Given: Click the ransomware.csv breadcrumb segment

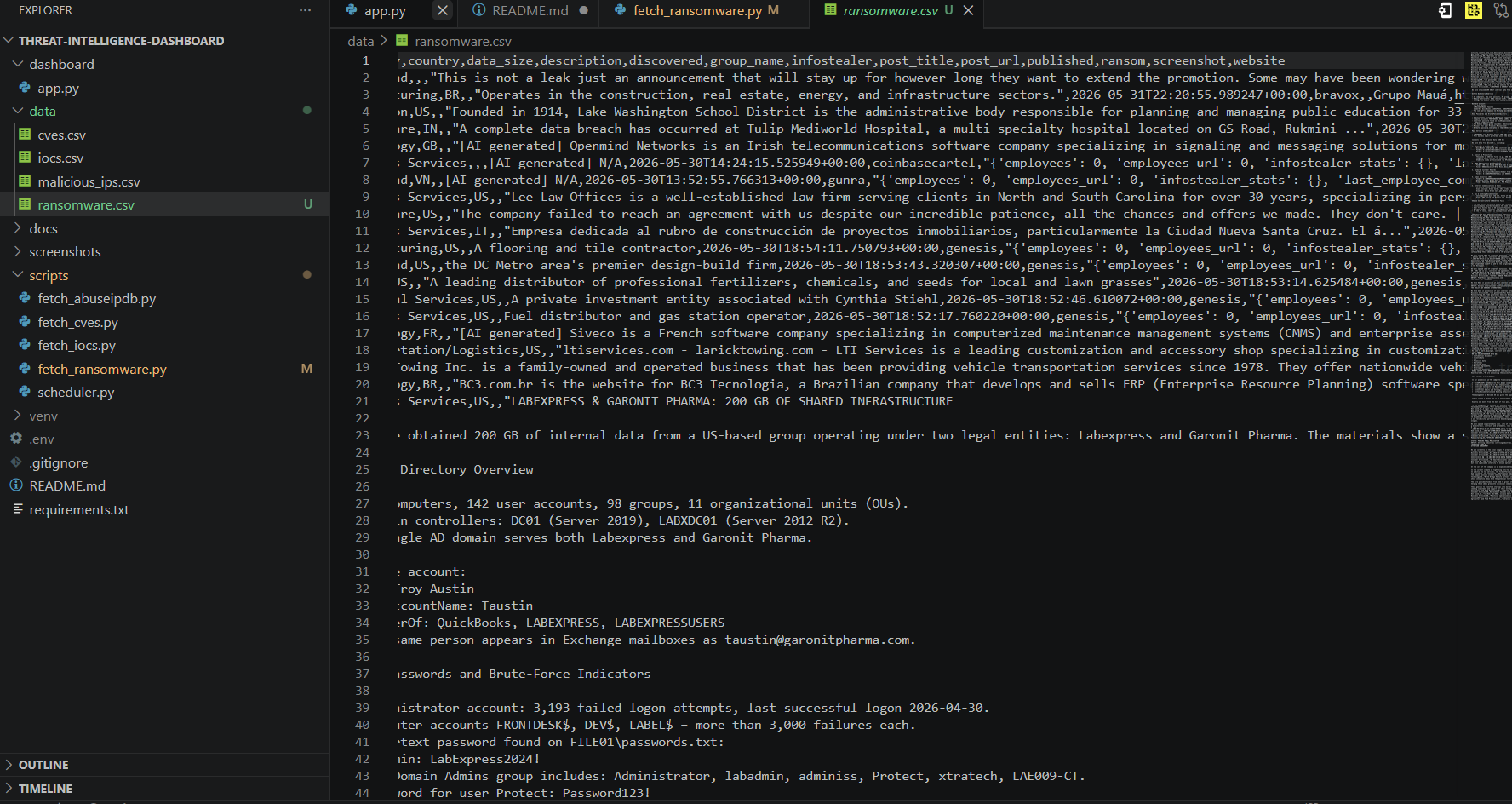Looking at the screenshot, I should [x=463, y=41].
